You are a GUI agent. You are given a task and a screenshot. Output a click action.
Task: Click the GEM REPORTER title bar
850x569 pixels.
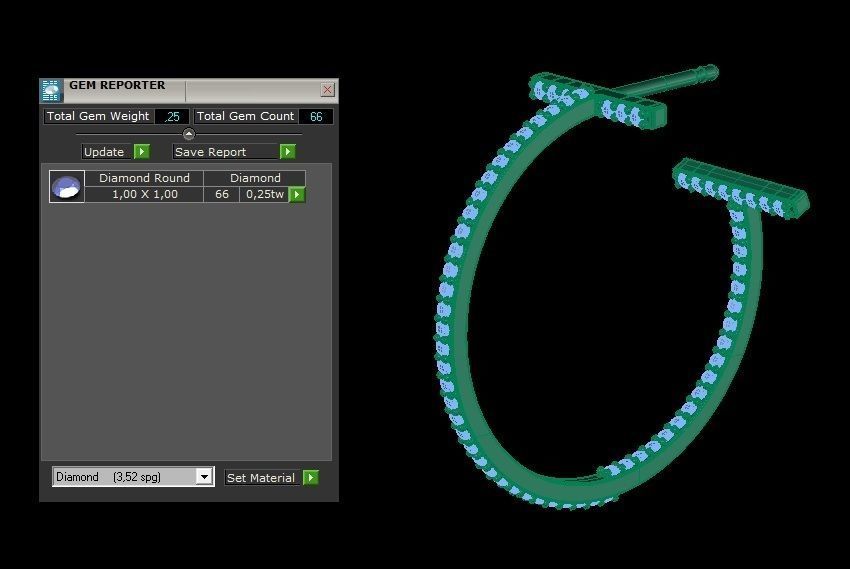[x=190, y=90]
